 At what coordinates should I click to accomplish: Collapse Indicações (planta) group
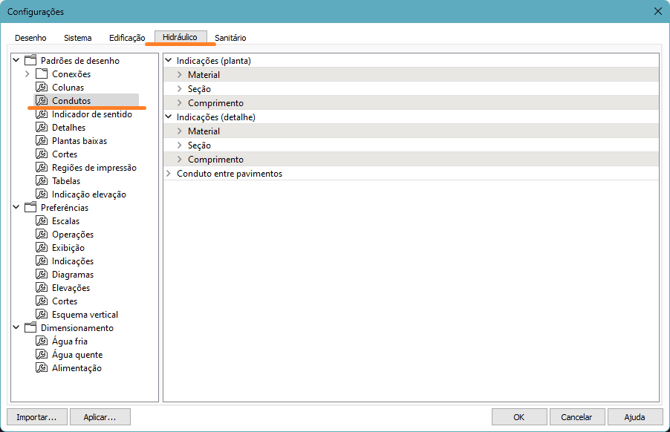(x=168, y=61)
